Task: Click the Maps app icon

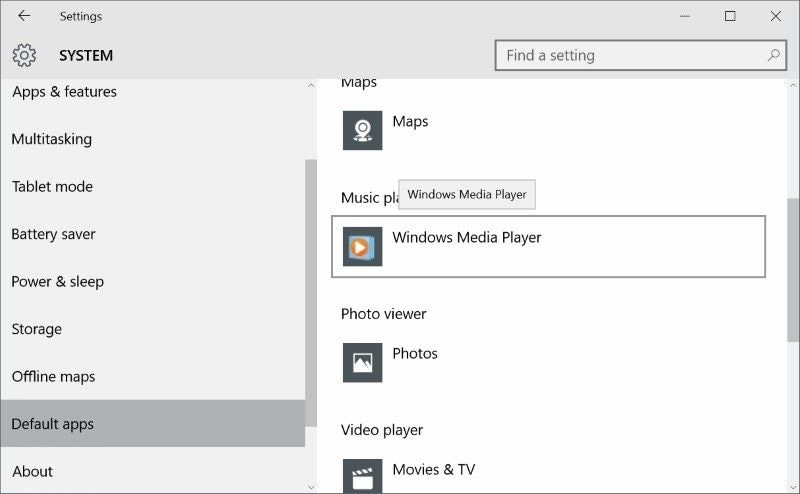Action: point(362,130)
